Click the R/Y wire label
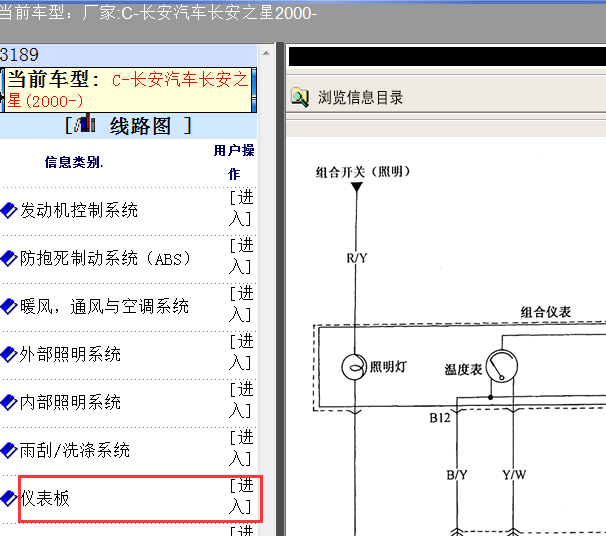 (356, 258)
